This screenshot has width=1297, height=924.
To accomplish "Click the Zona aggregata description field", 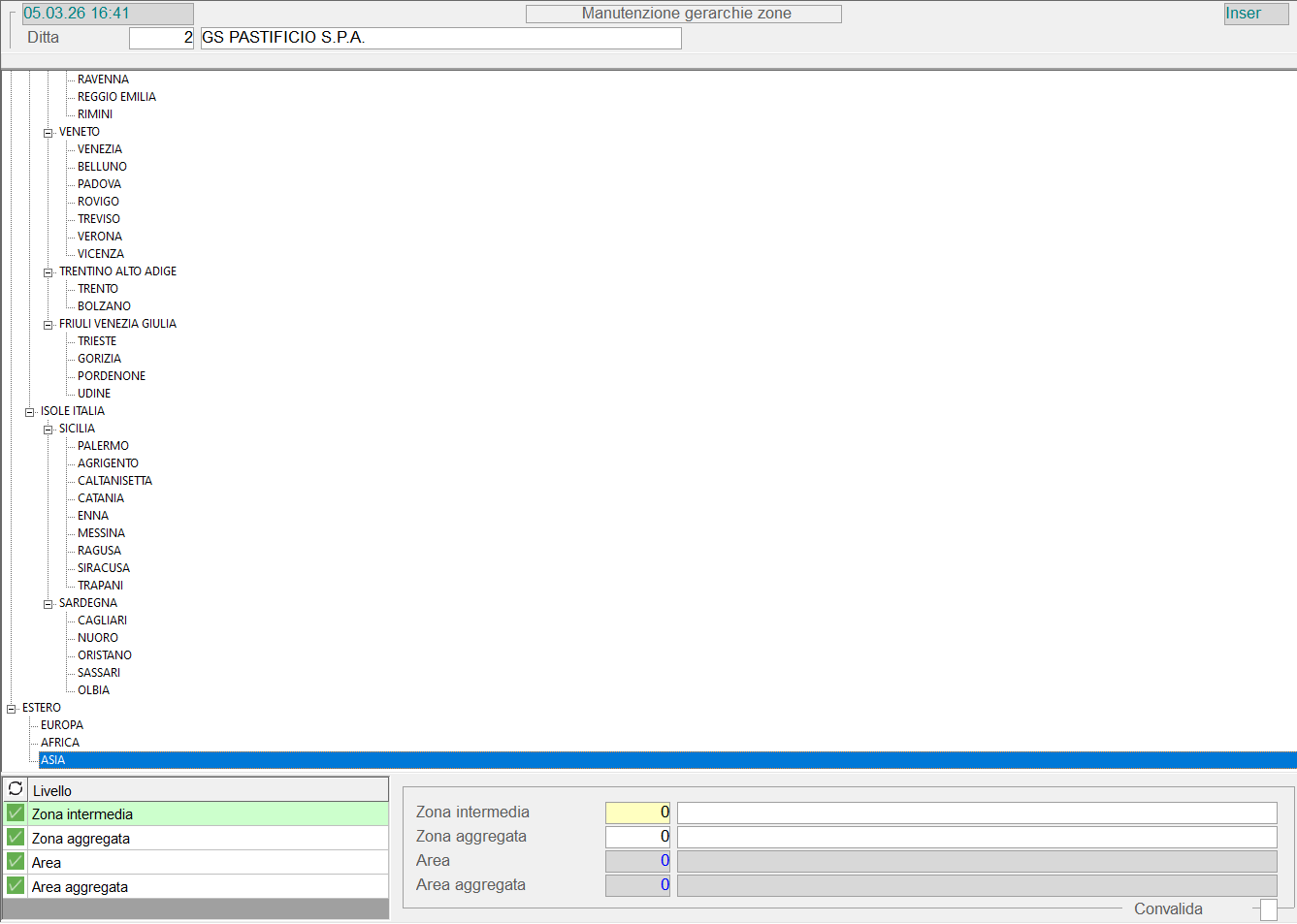I will tap(976, 837).
